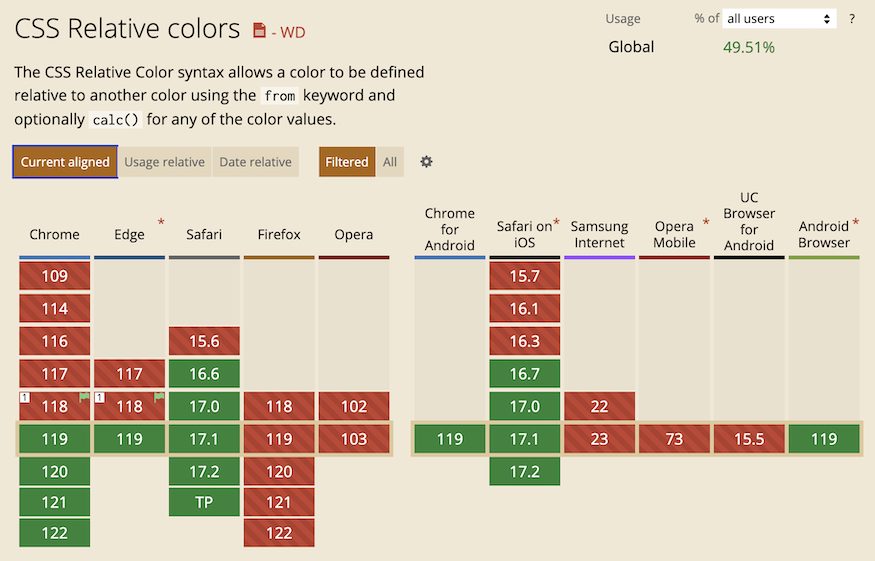This screenshot has height=561, width=875.
Task: Click the Samsung Internet 22 cell
Action: 599,406
